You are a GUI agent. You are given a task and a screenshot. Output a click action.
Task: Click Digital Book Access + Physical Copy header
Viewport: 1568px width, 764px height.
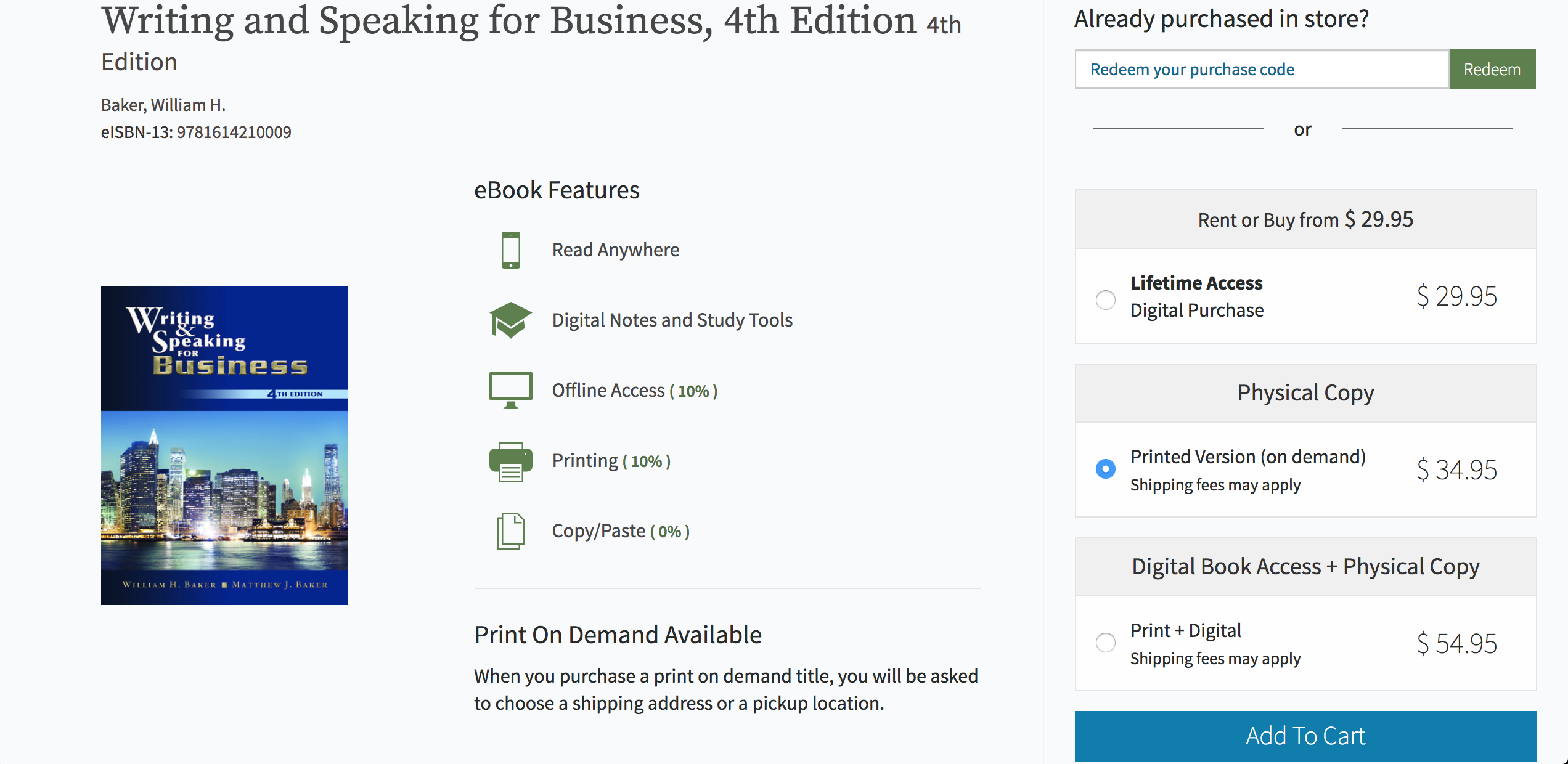1305,567
